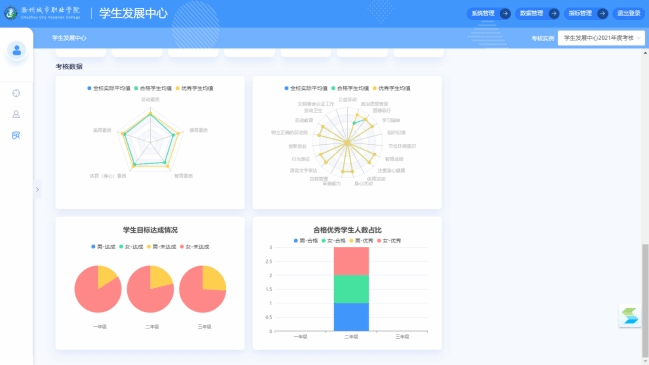Click the arrow icon beside 指标管理
This screenshot has height=365, width=649.
pos(602,14)
